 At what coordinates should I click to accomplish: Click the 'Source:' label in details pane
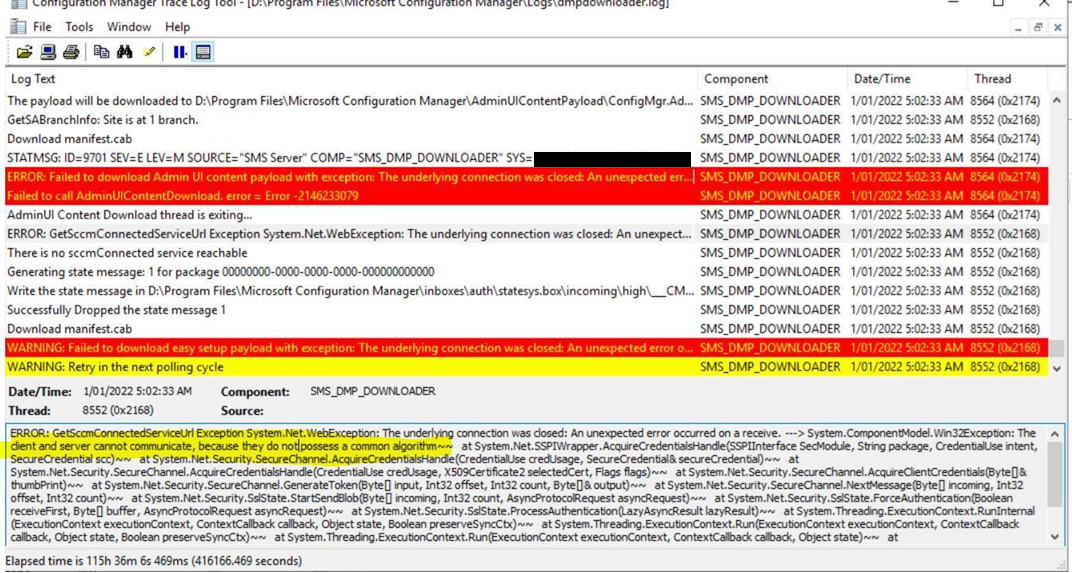coord(242,411)
